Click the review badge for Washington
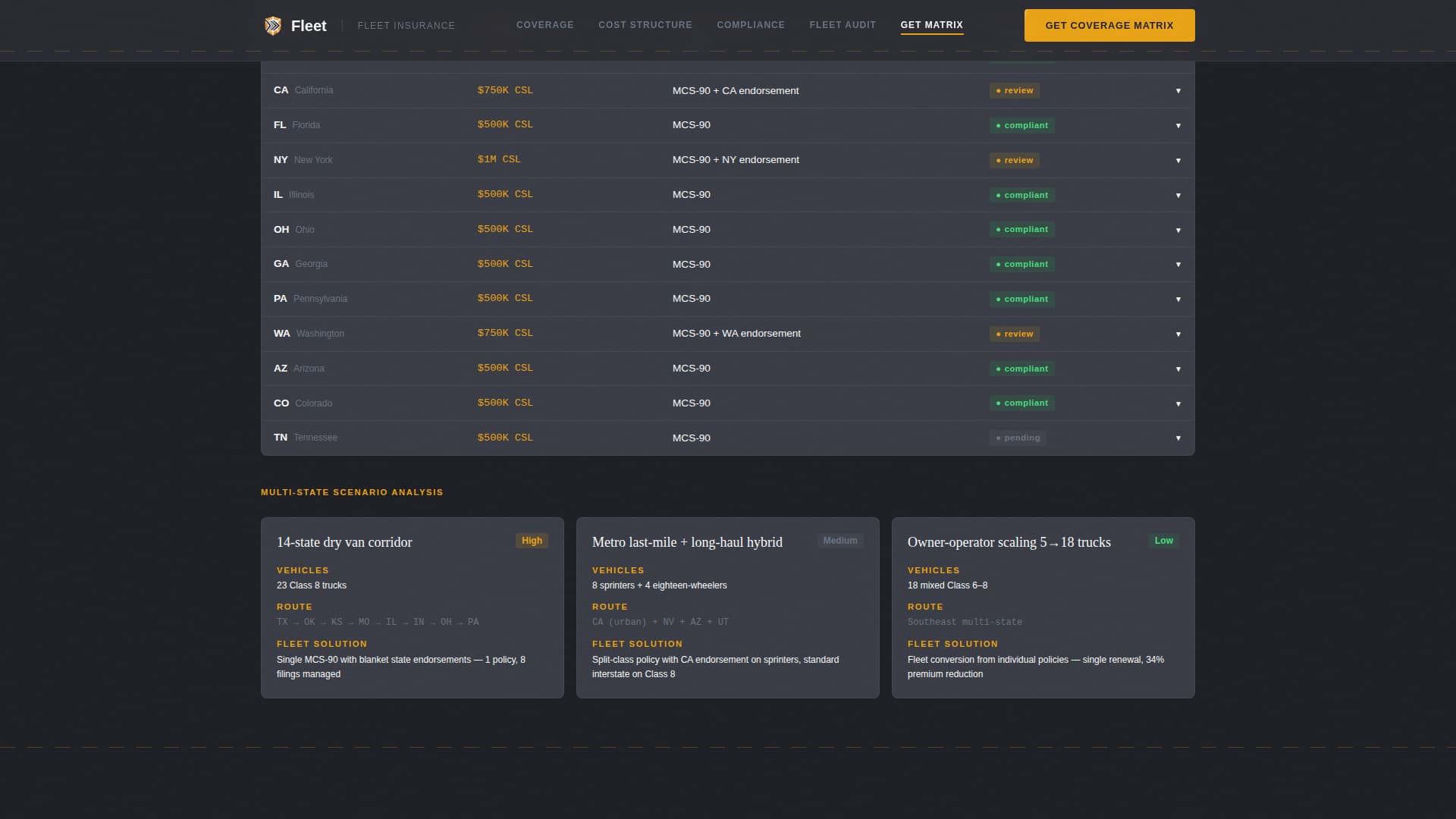The height and width of the screenshot is (819, 1456). (x=1014, y=334)
